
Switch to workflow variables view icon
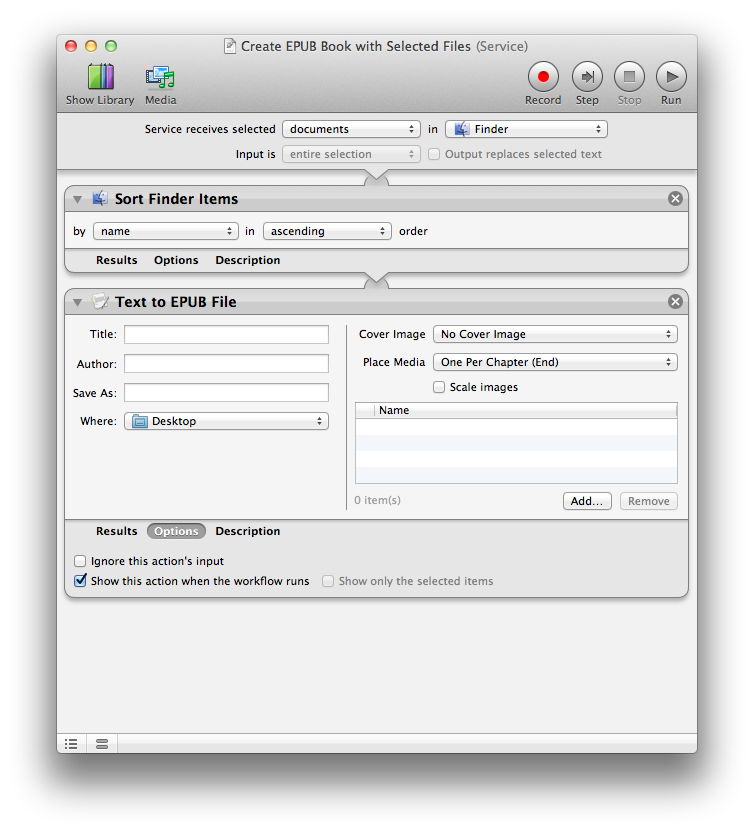coord(102,744)
